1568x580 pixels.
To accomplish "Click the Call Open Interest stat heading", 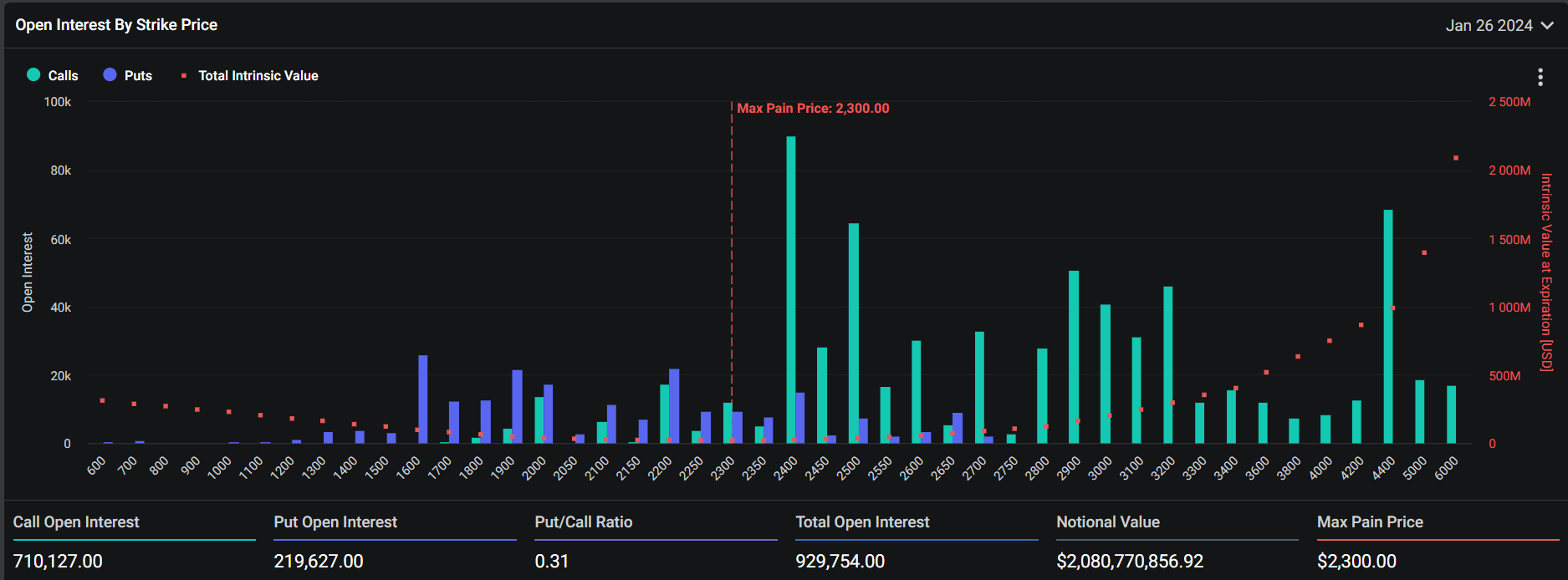I will [x=76, y=521].
